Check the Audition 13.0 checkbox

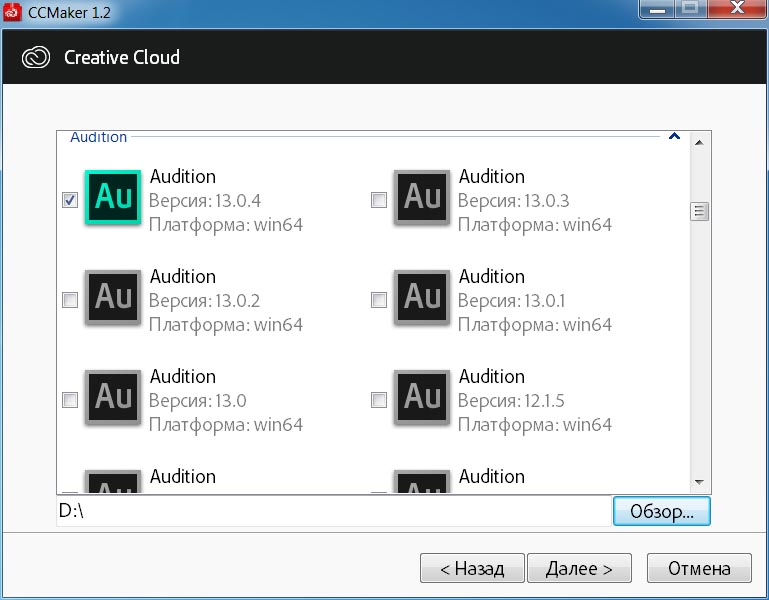[x=70, y=400]
